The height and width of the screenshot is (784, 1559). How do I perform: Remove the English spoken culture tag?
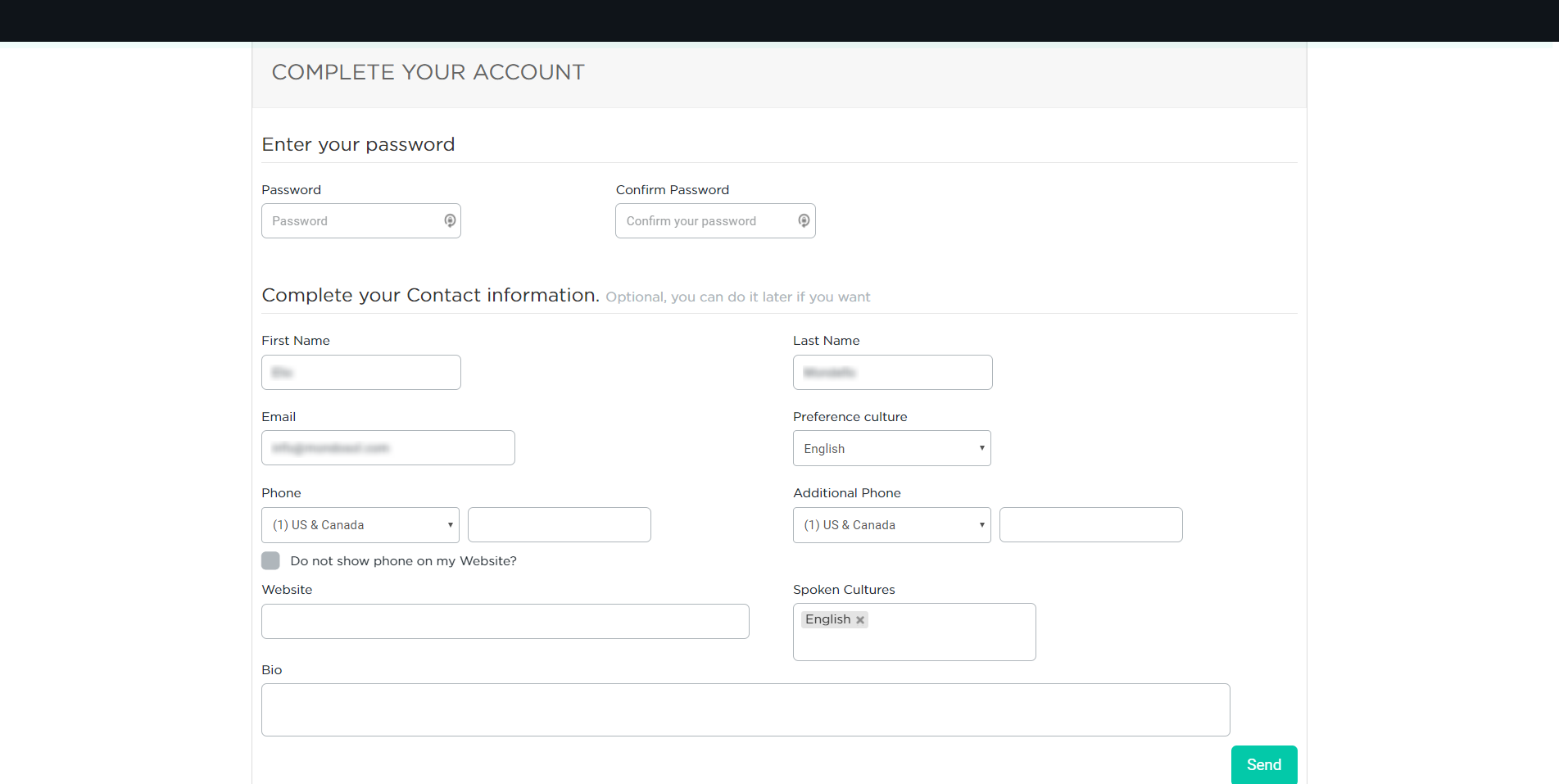pyautogui.click(x=860, y=620)
